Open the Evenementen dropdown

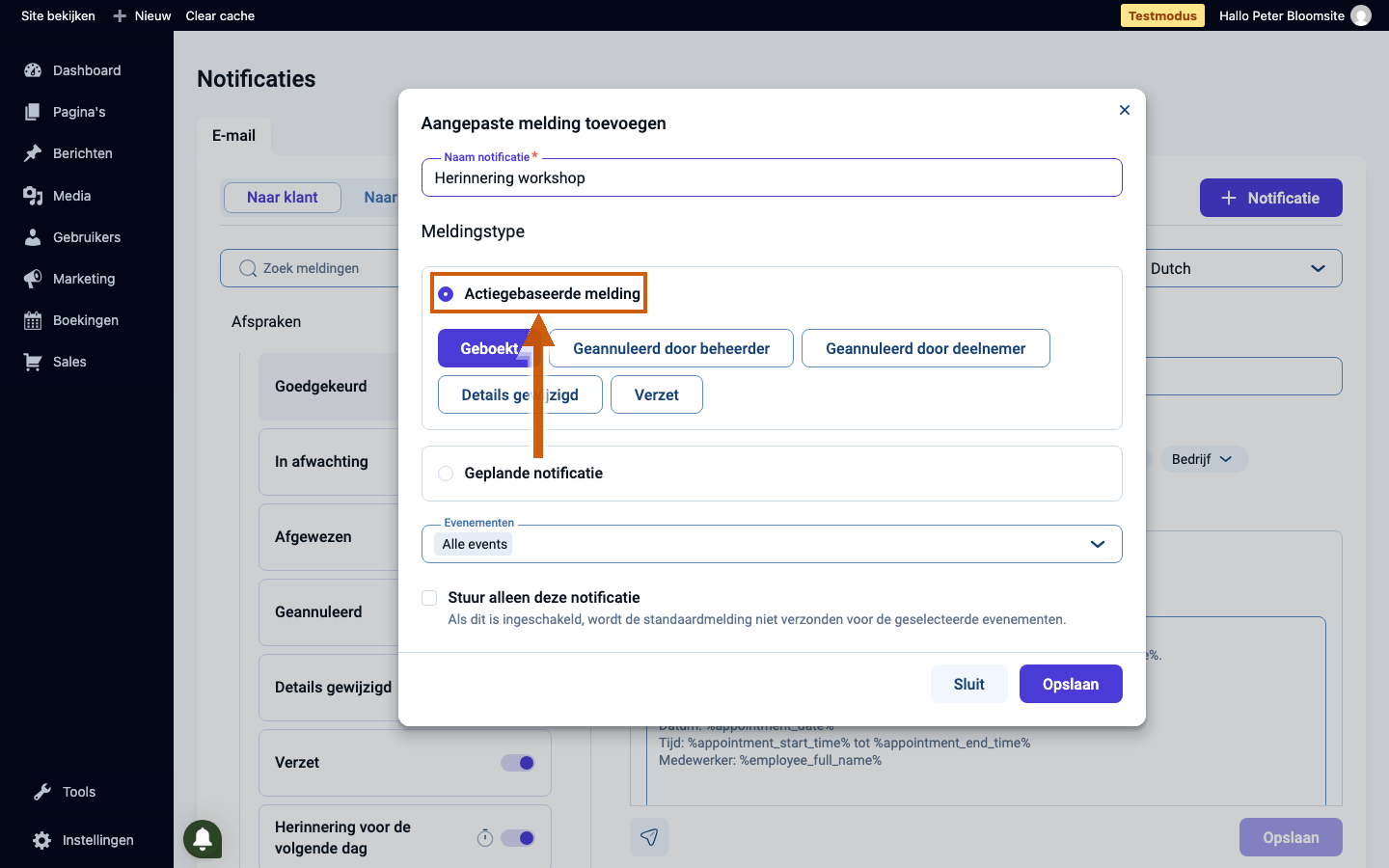(772, 544)
